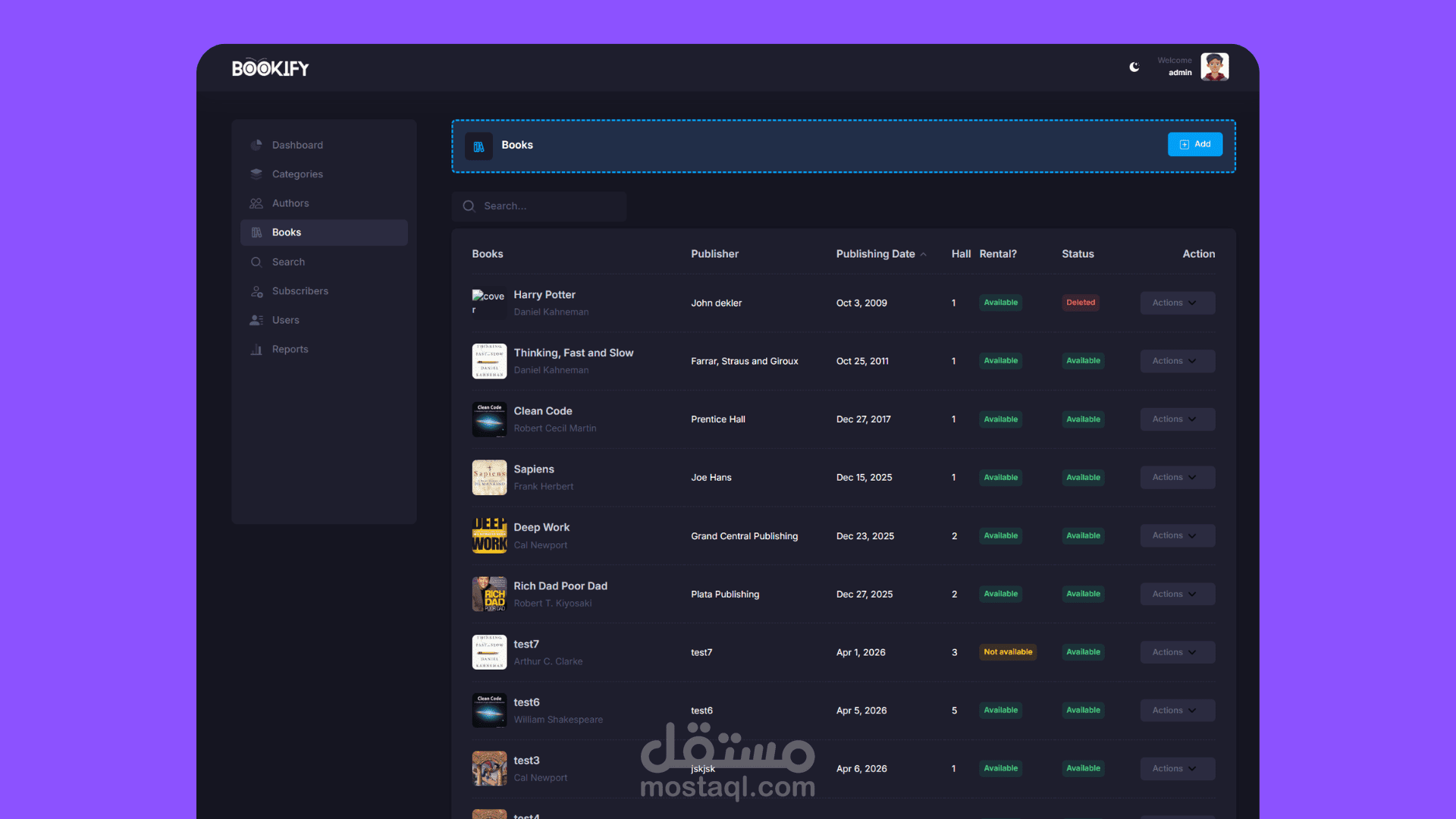Open the Categories menu item
The height and width of the screenshot is (819, 1456).
pos(324,174)
